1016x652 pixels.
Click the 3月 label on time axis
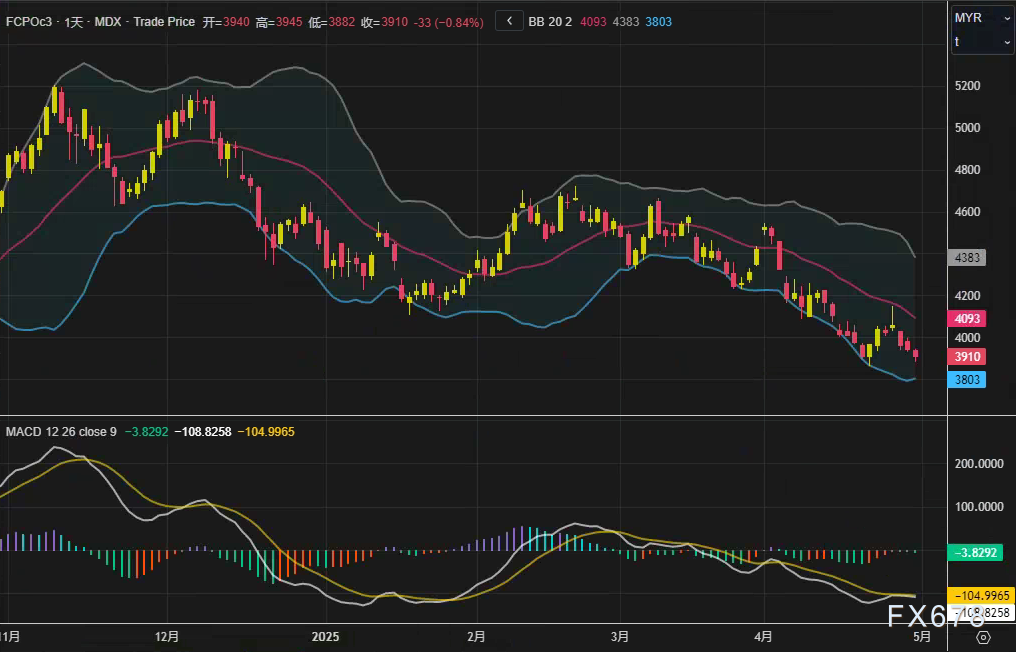[x=620, y=636]
